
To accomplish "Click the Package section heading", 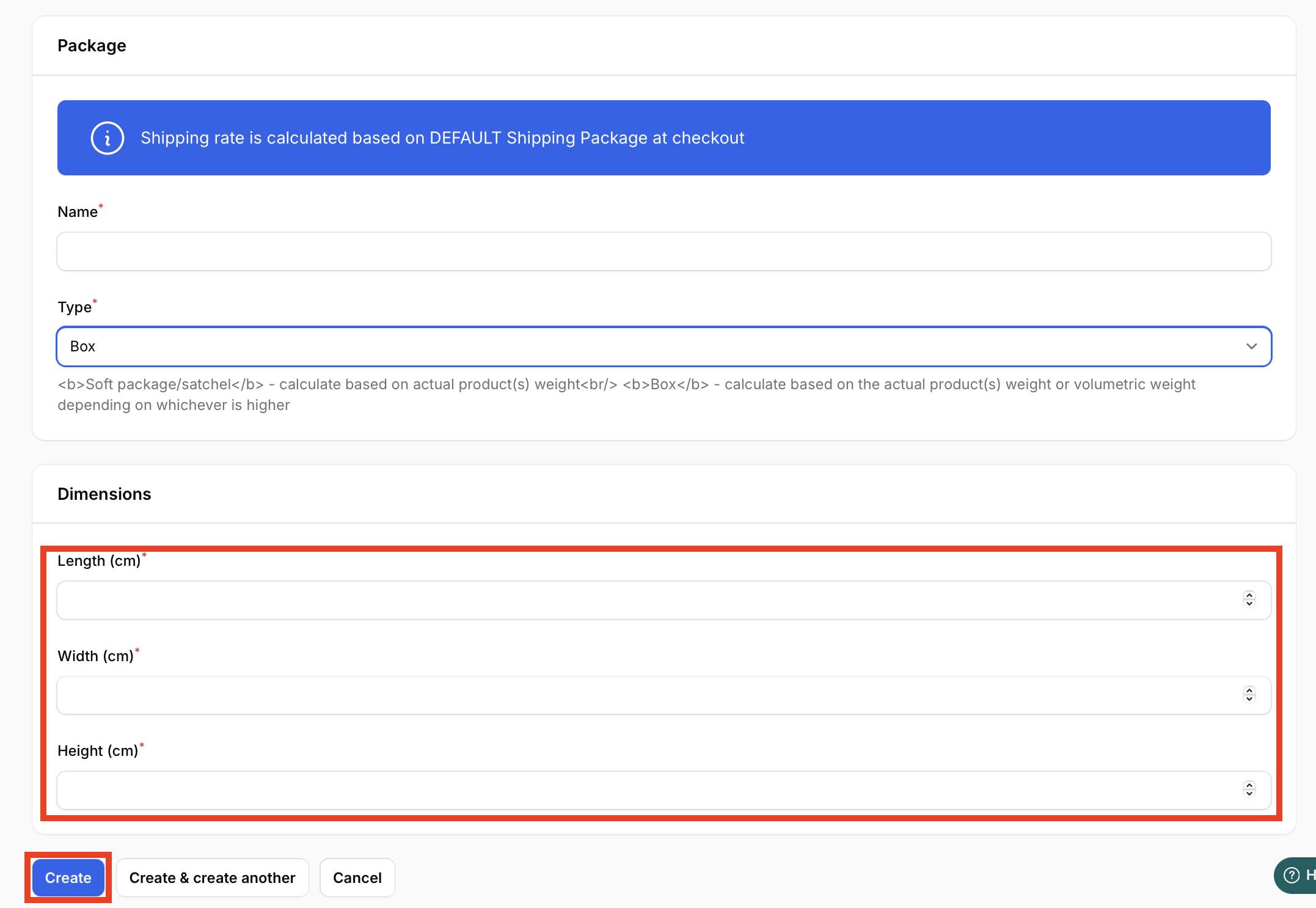I will (x=92, y=46).
